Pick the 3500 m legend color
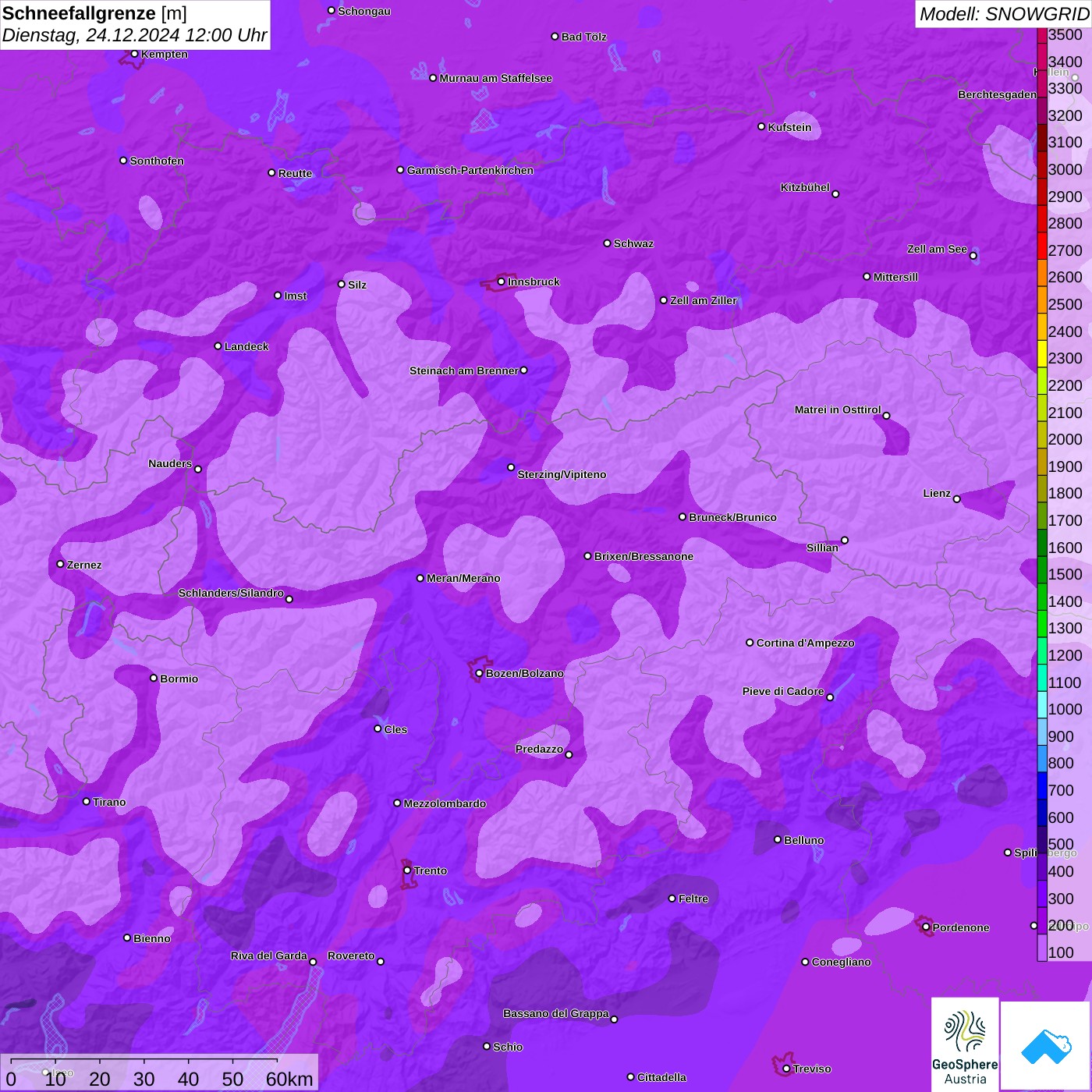1092x1092 pixels. point(1042,35)
